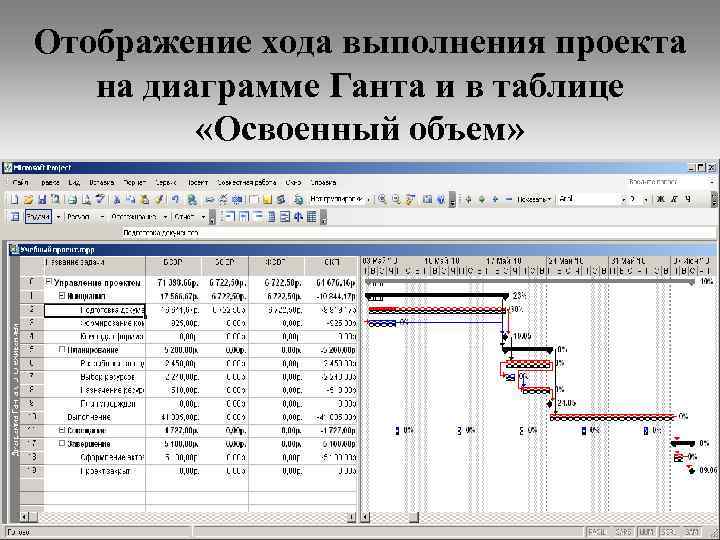Link the selected tasks
This screenshot has width=720, height=540.
point(210,199)
